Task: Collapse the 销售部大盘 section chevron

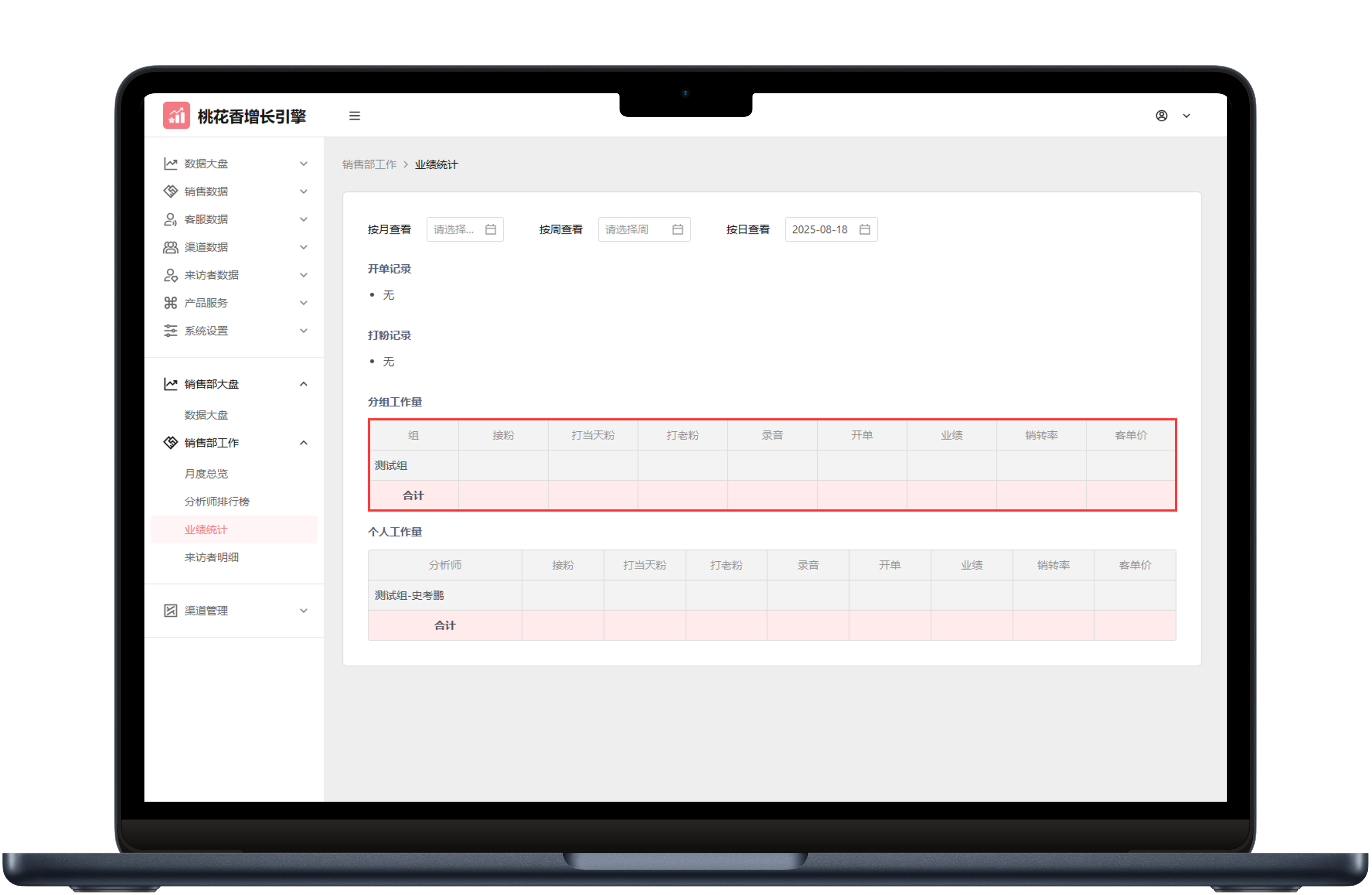Action: pos(303,384)
